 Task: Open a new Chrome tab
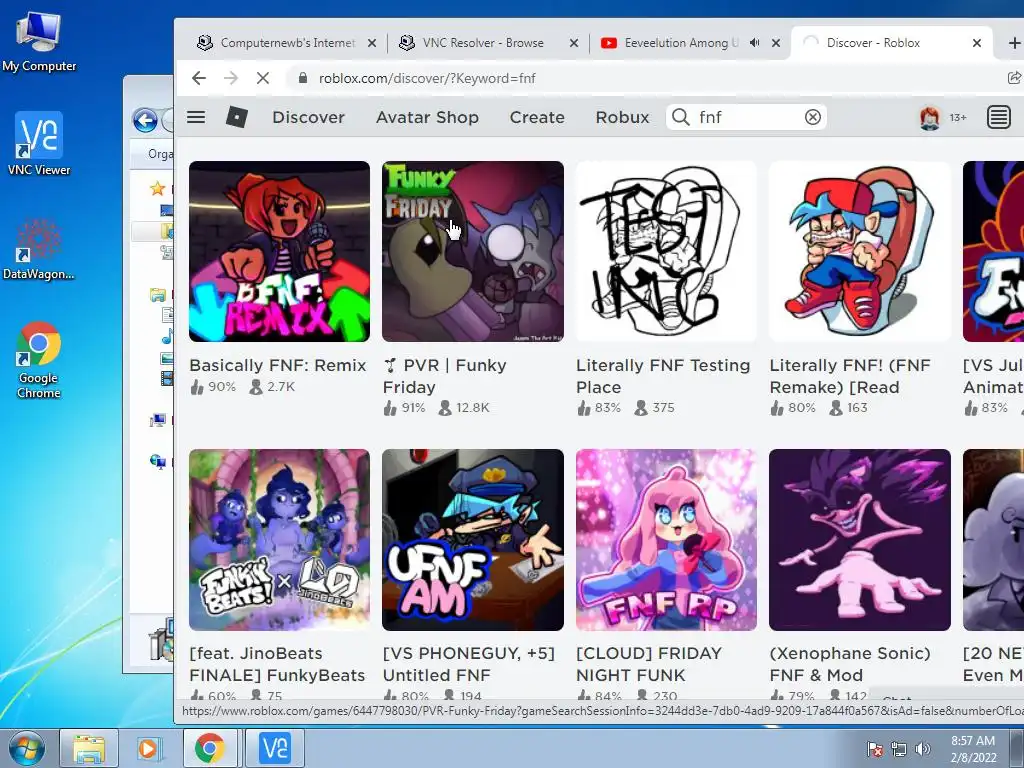click(1014, 42)
